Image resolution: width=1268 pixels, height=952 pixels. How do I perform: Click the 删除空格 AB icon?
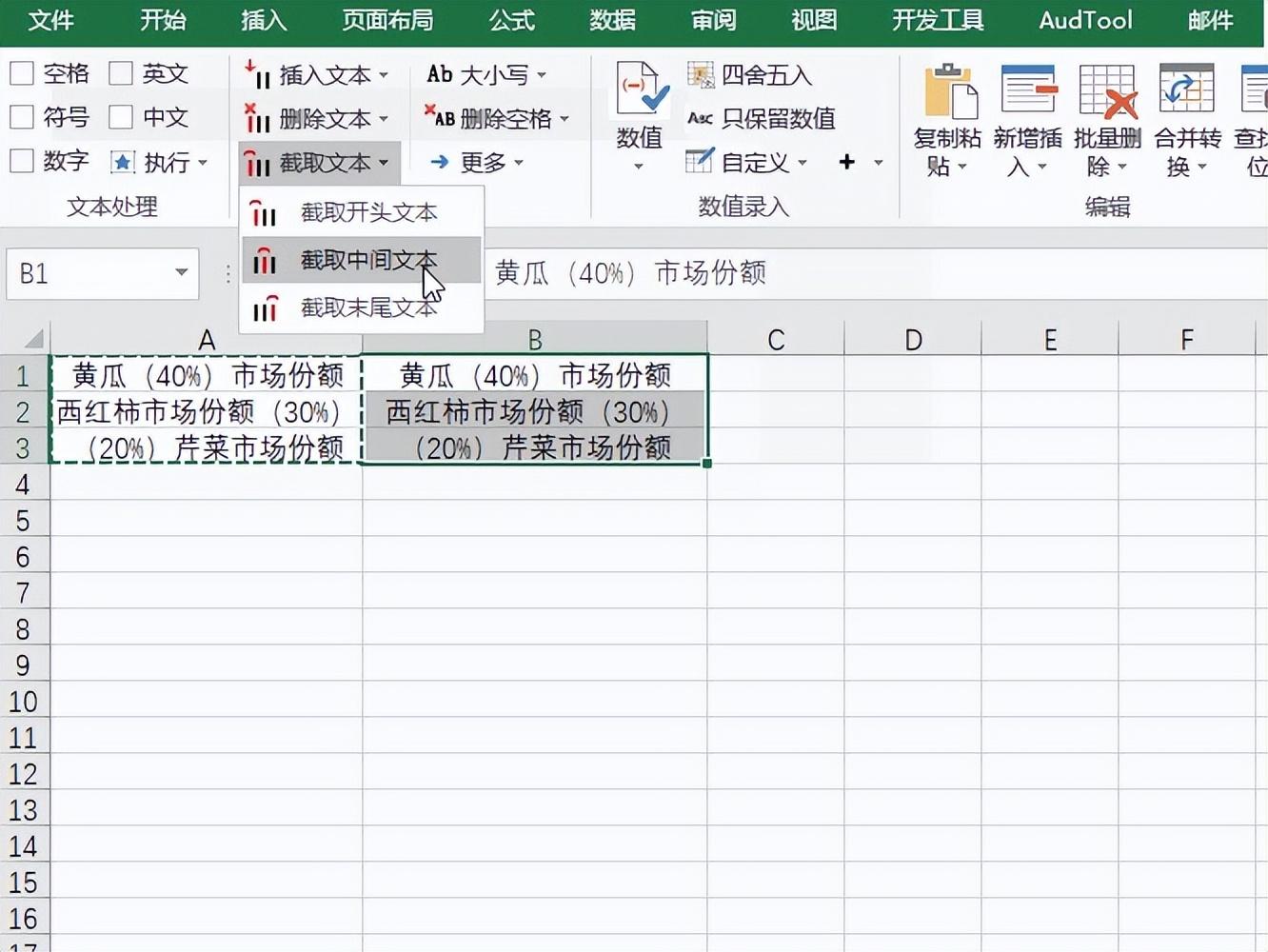(439, 117)
